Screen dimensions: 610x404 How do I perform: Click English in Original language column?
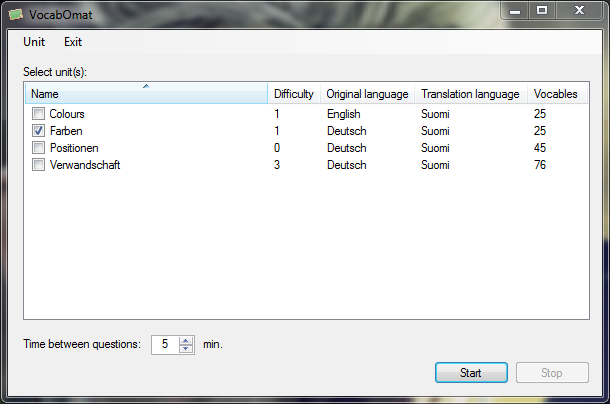(344, 114)
